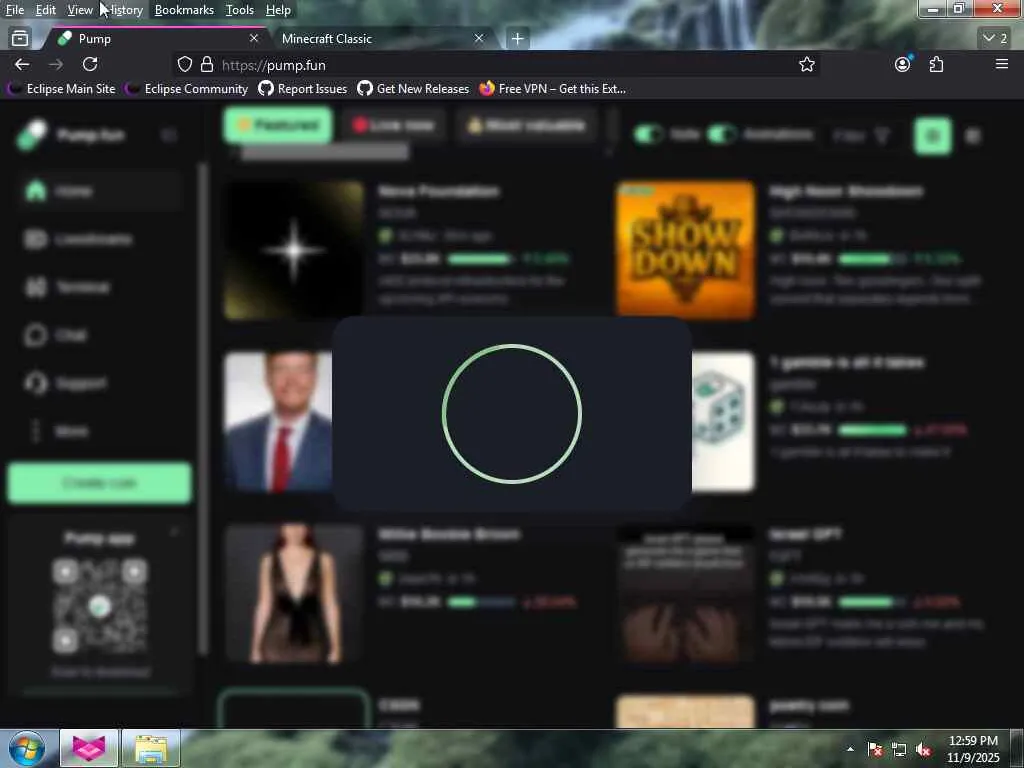Screen dimensions: 1024x768
Task: Select the green Featured filter tab
Action: pyautogui.click(x=278, y=125)
